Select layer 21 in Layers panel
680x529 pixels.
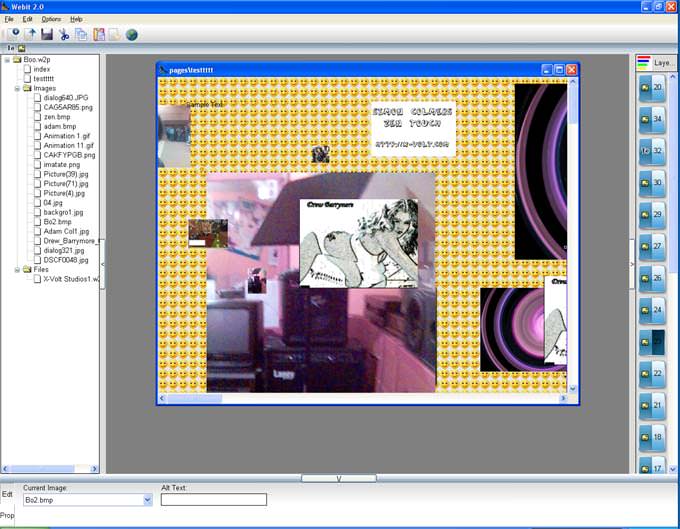pos(652,405)
